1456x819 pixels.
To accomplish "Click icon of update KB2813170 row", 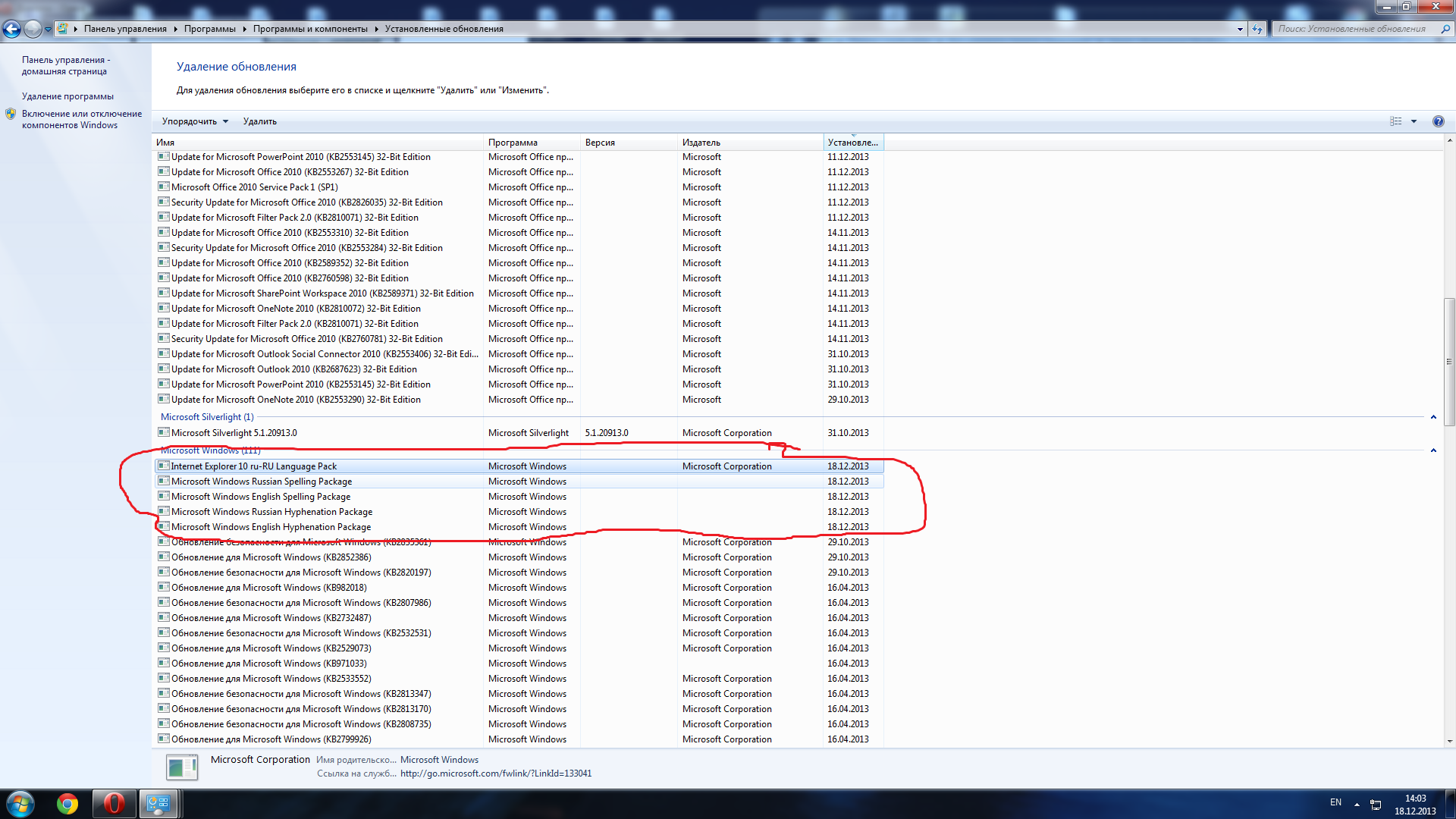I will click(163, 708).
